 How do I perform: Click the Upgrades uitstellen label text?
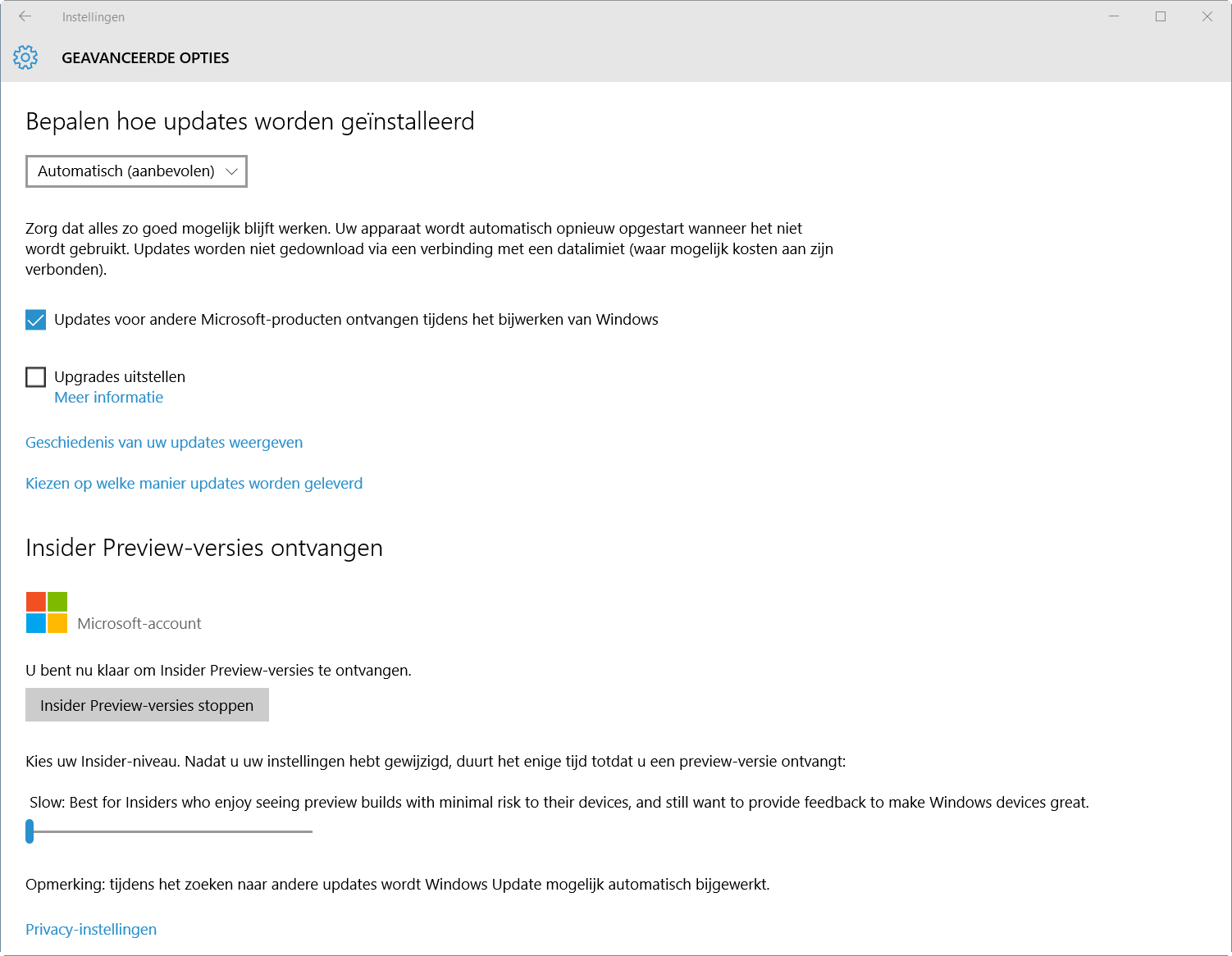click(x=120, y=377)
